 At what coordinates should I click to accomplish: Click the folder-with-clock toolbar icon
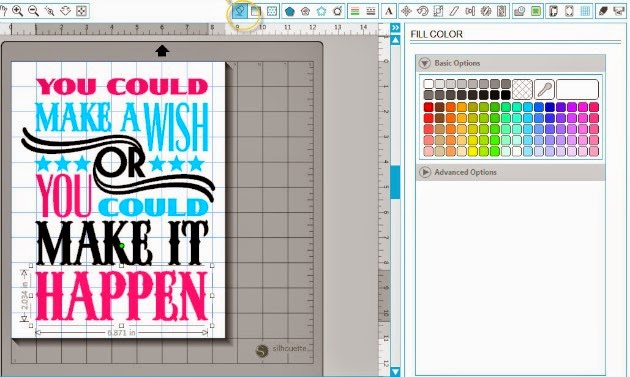coord(520,11)
